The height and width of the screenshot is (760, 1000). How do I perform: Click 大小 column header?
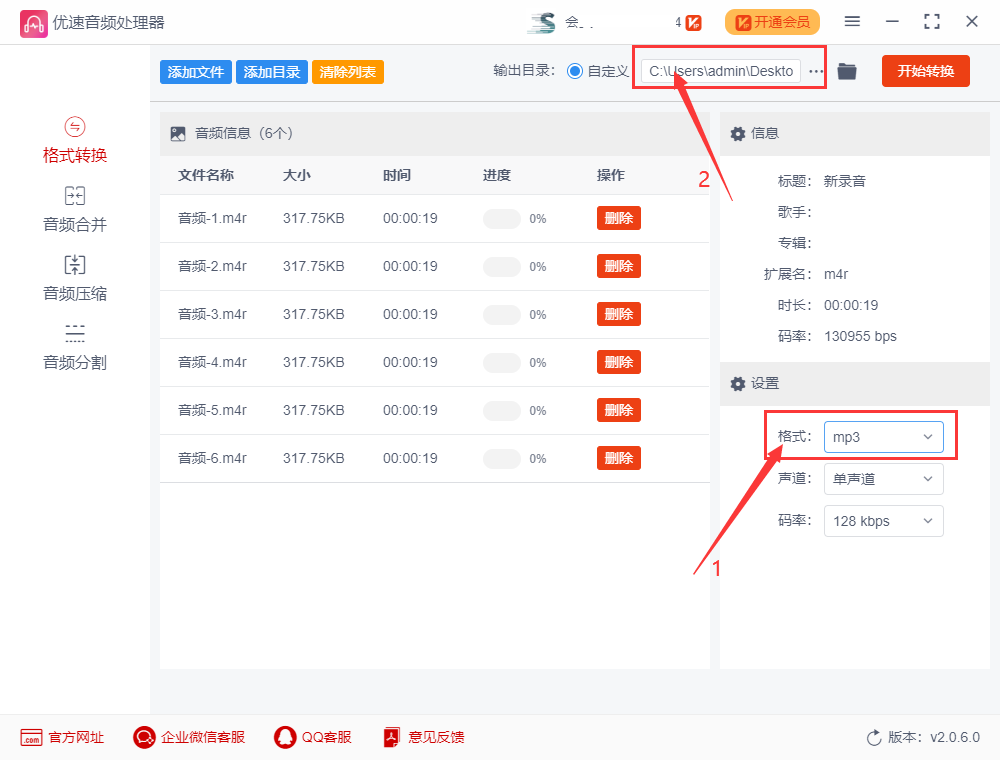tap(297, 175)
